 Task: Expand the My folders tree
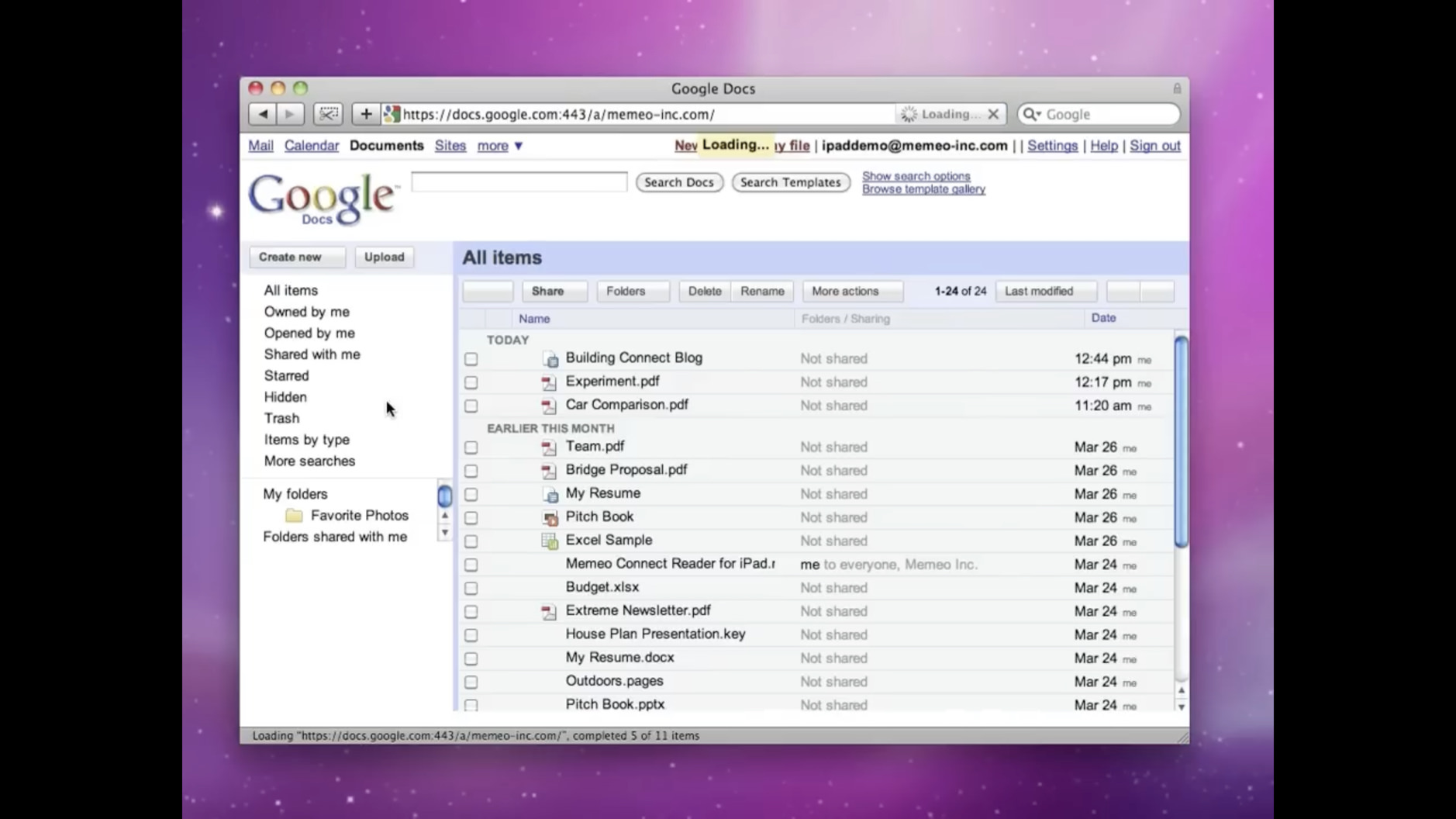click(295, 494)
